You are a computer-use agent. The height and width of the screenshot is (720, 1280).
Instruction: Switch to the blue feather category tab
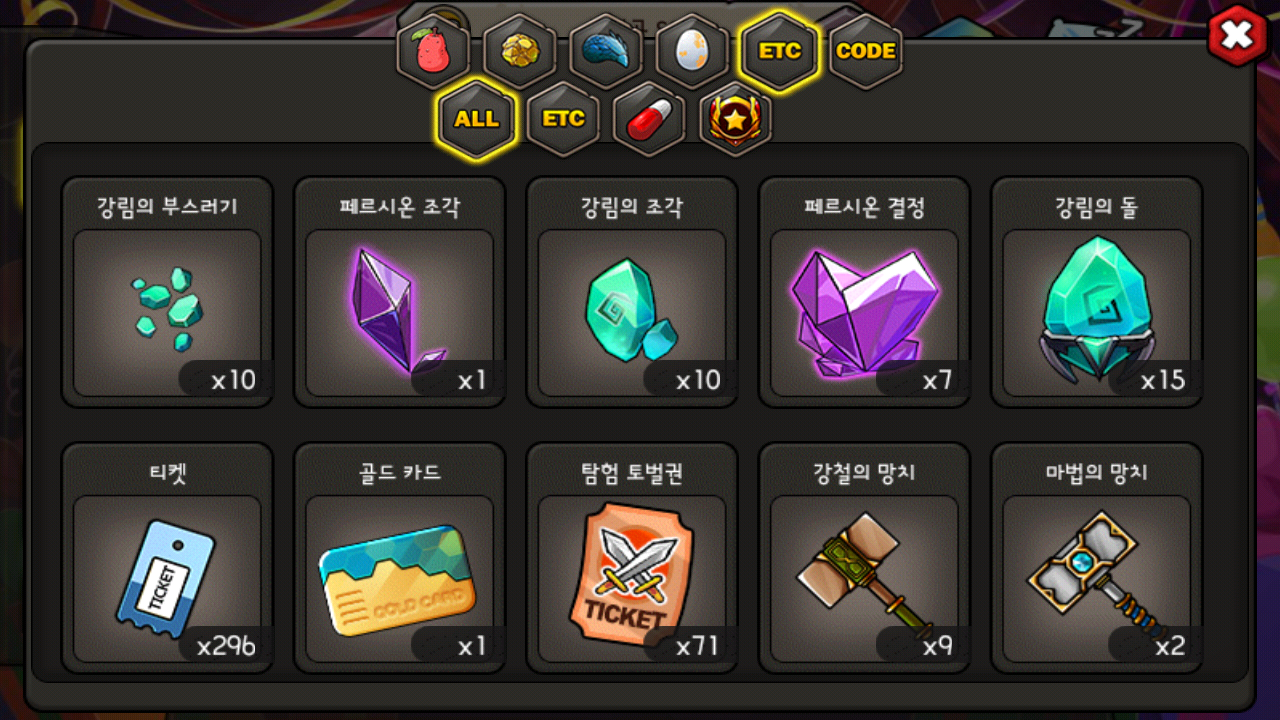pos(606,52)
